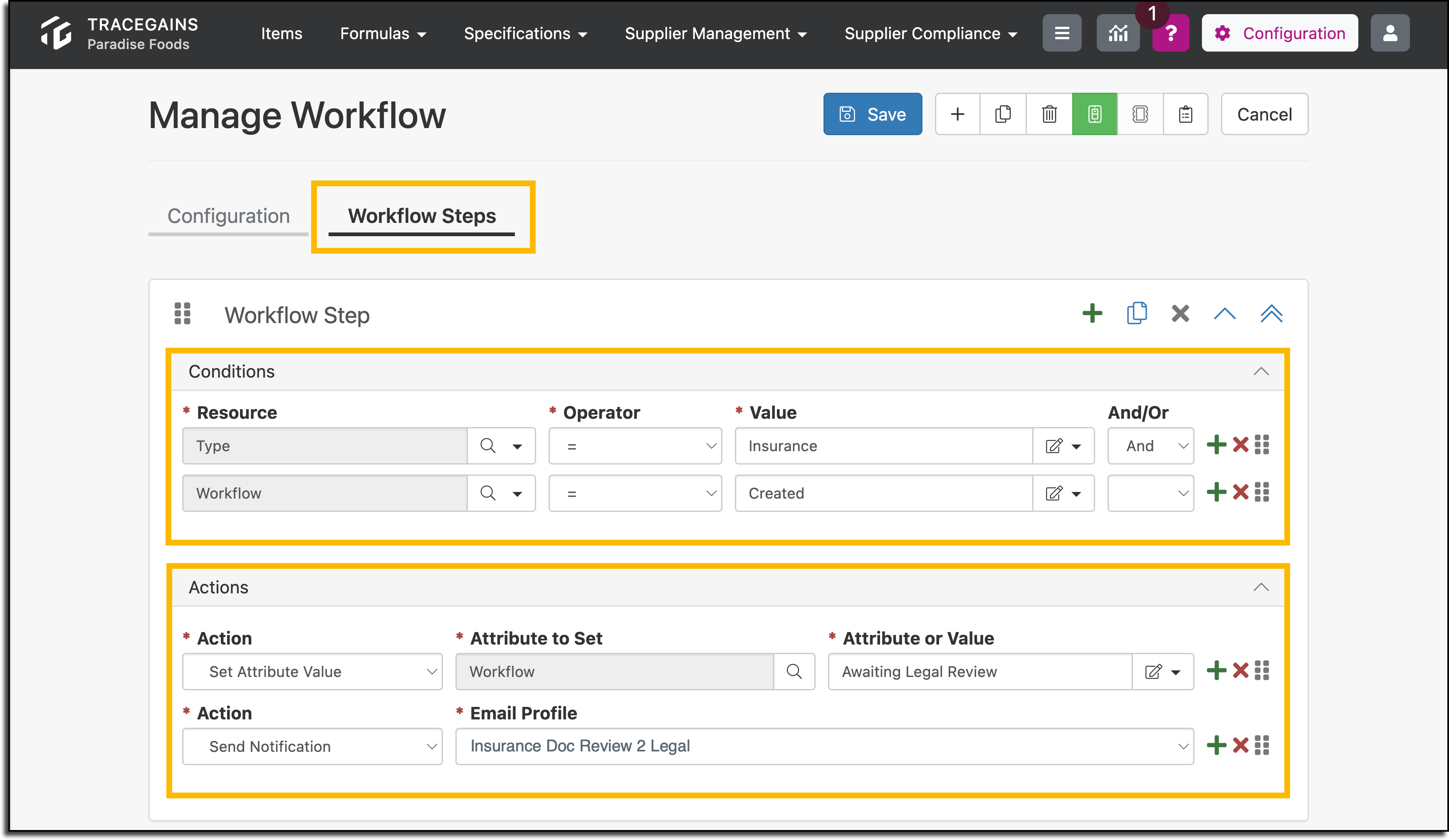
Task: Duplicate the Workflow Step with copy icon
Action: tap(1137, 314)
